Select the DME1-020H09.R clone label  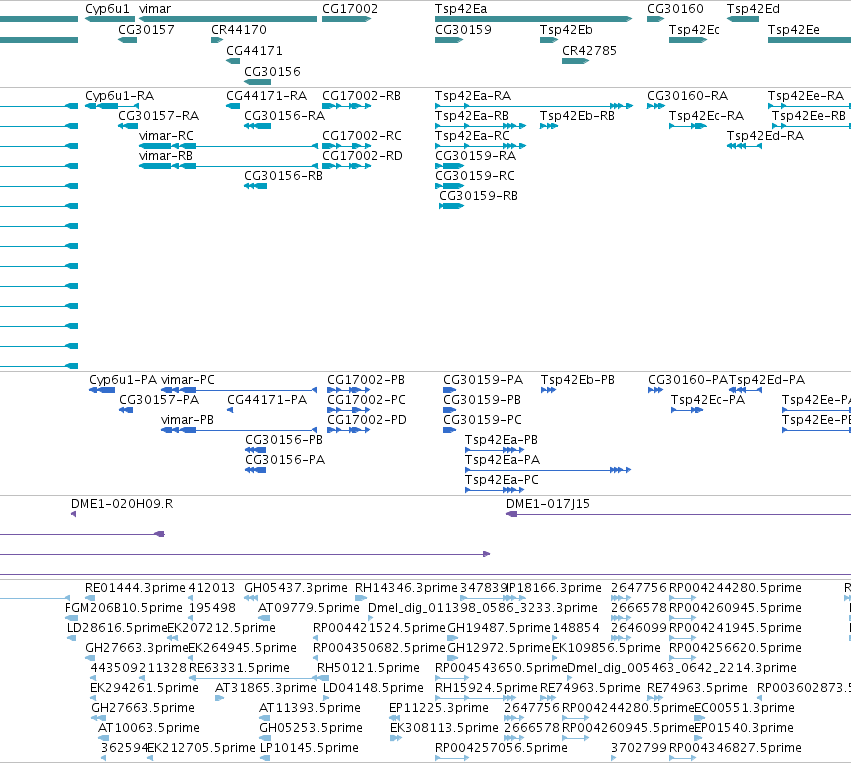[x=122, y=504]
